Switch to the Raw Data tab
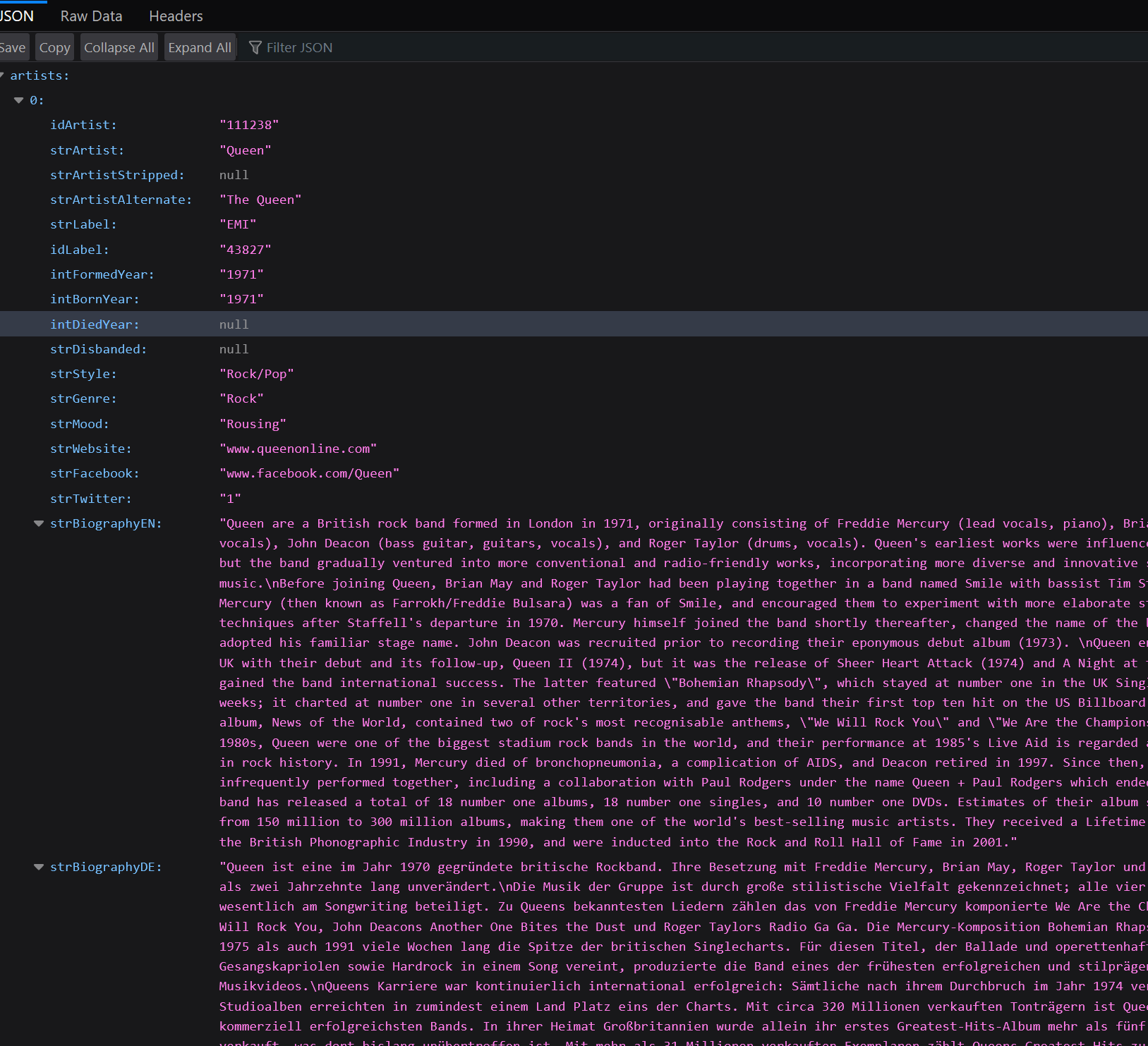 coord(91,16)
